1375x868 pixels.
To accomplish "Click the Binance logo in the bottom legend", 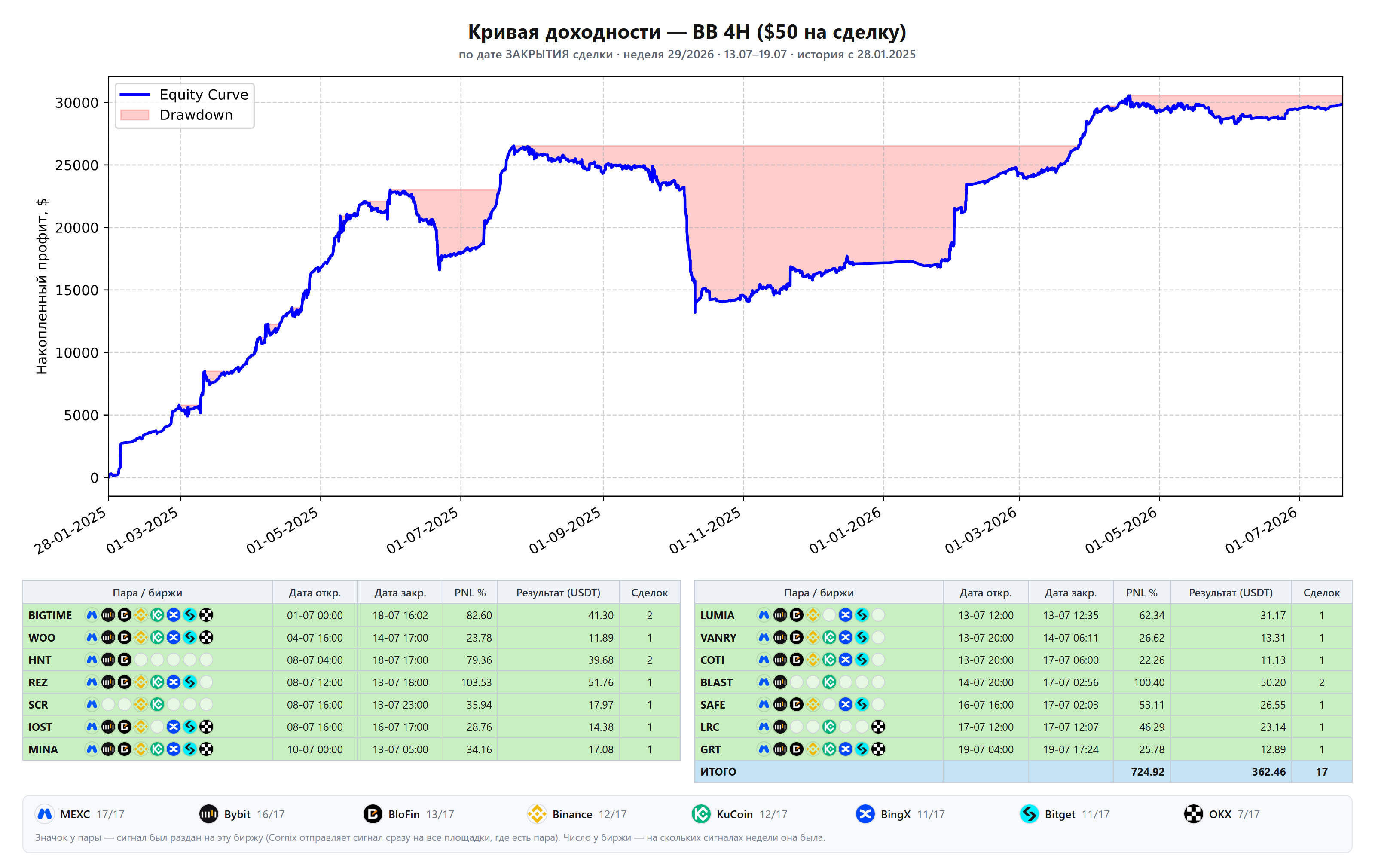I will coord(537,814).
